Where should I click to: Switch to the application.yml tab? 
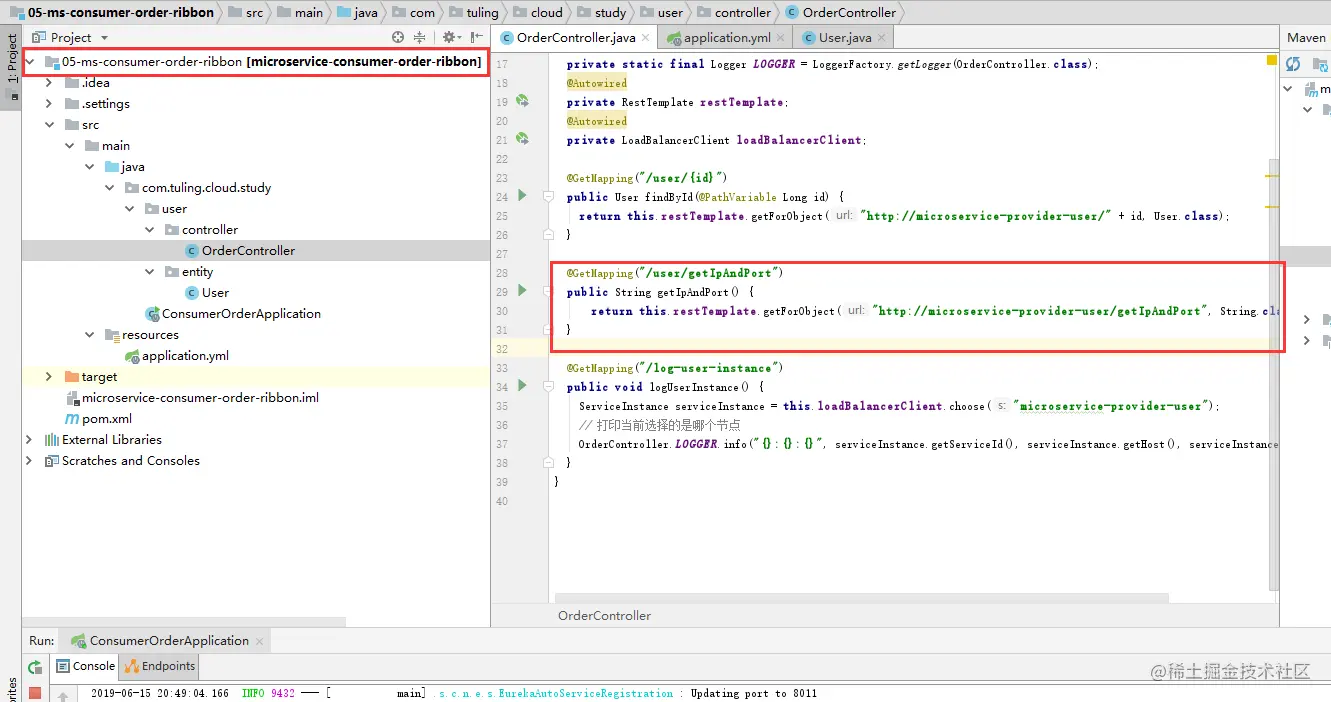[726, 38]
